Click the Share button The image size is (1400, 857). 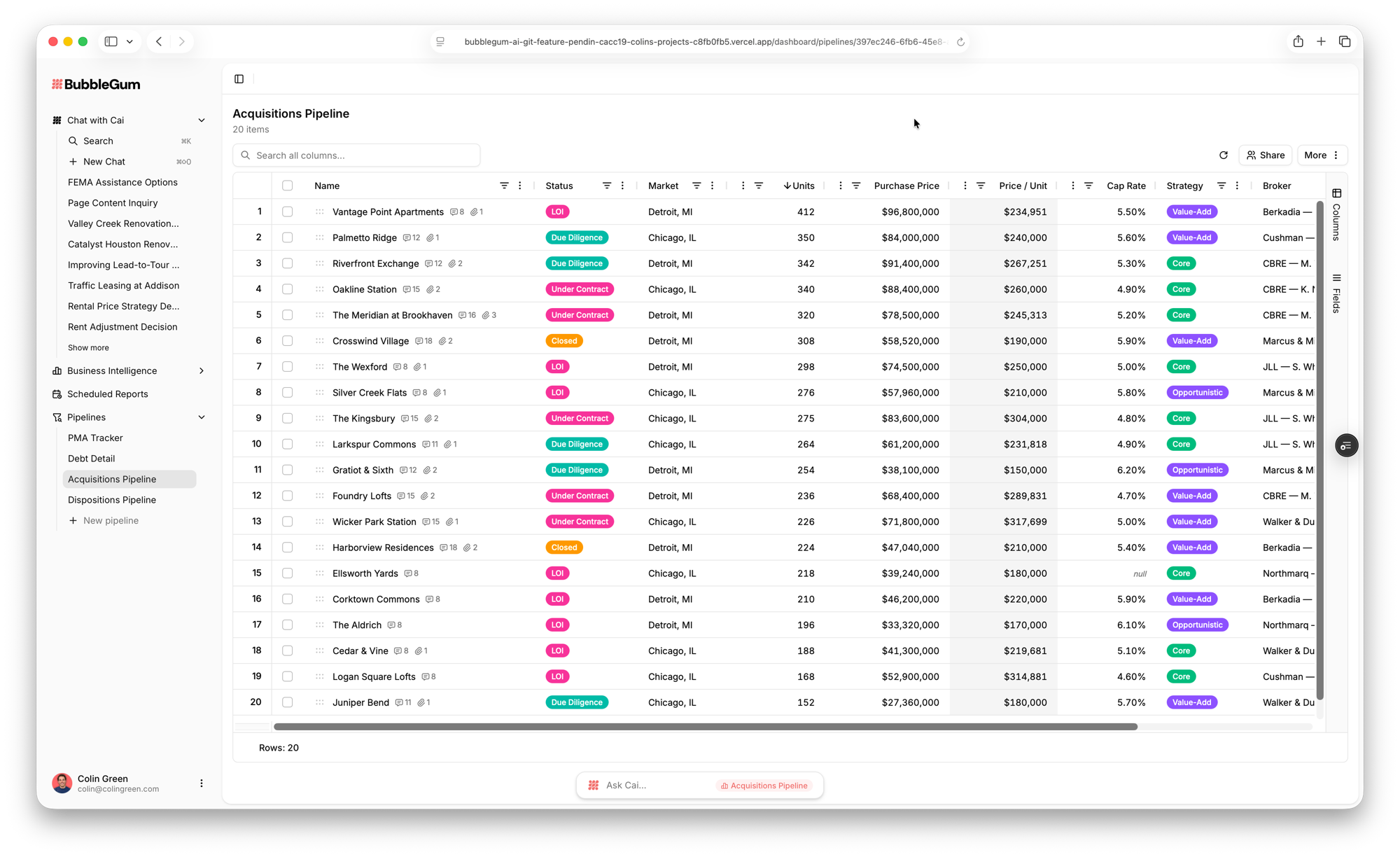click(1266, 155)
